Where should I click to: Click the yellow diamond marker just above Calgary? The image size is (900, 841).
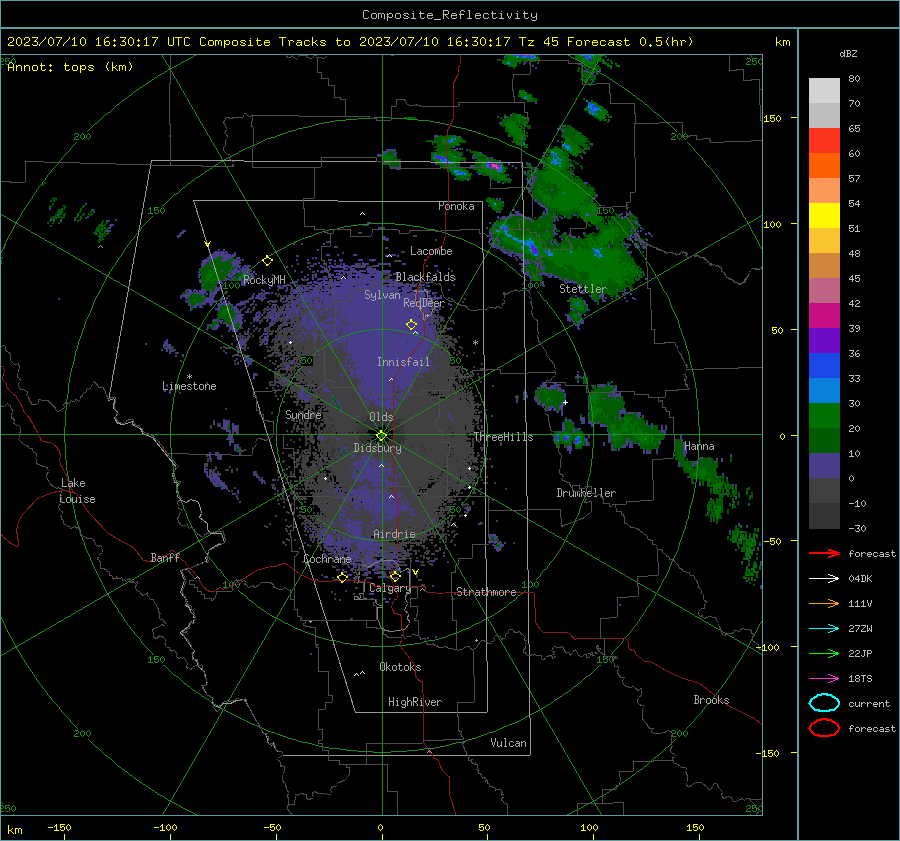pyautogui.click(x=395, y=576)
